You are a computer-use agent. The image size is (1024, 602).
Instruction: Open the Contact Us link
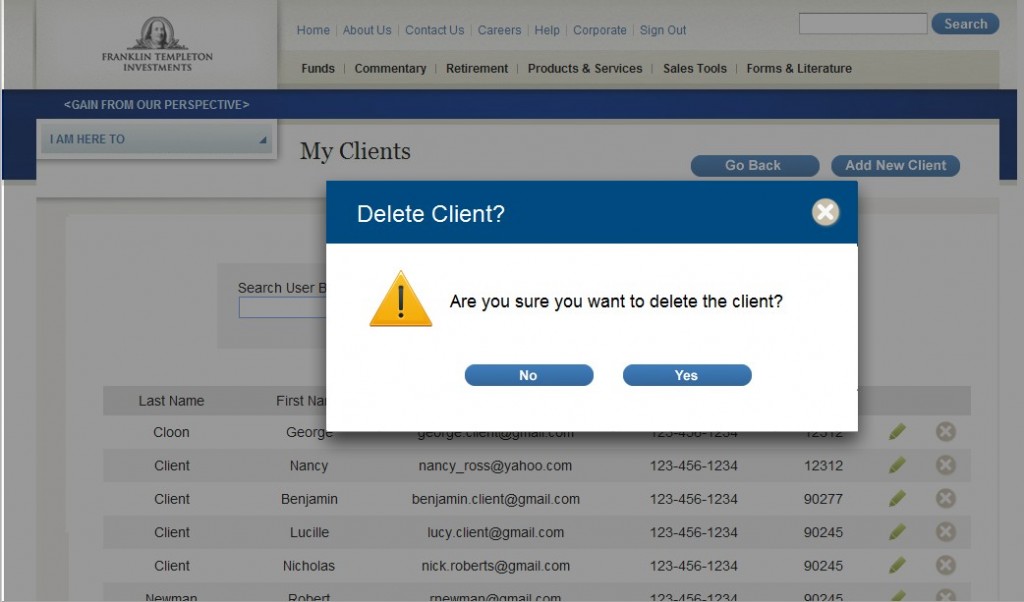pos(434,30)
